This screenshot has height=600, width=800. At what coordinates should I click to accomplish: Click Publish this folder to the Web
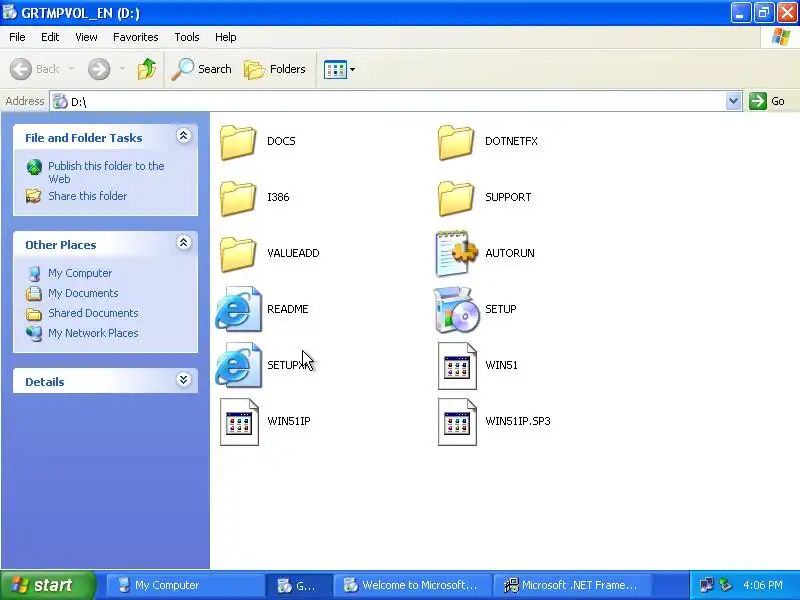(106, 172)
